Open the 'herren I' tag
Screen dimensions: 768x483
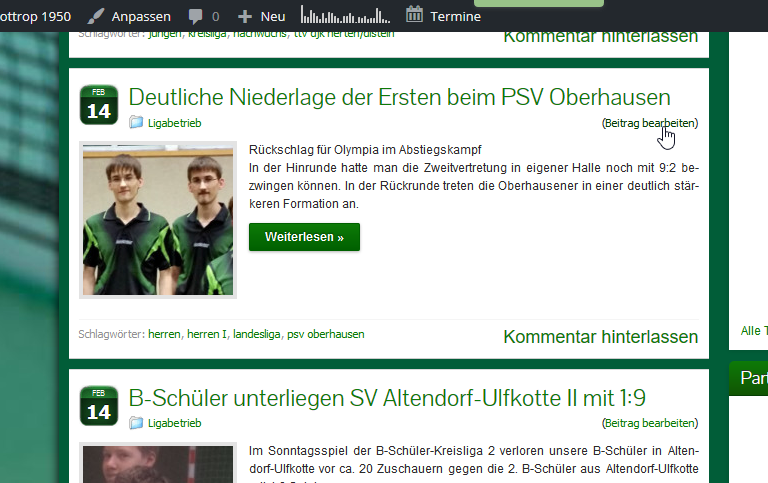pos(207,334)
